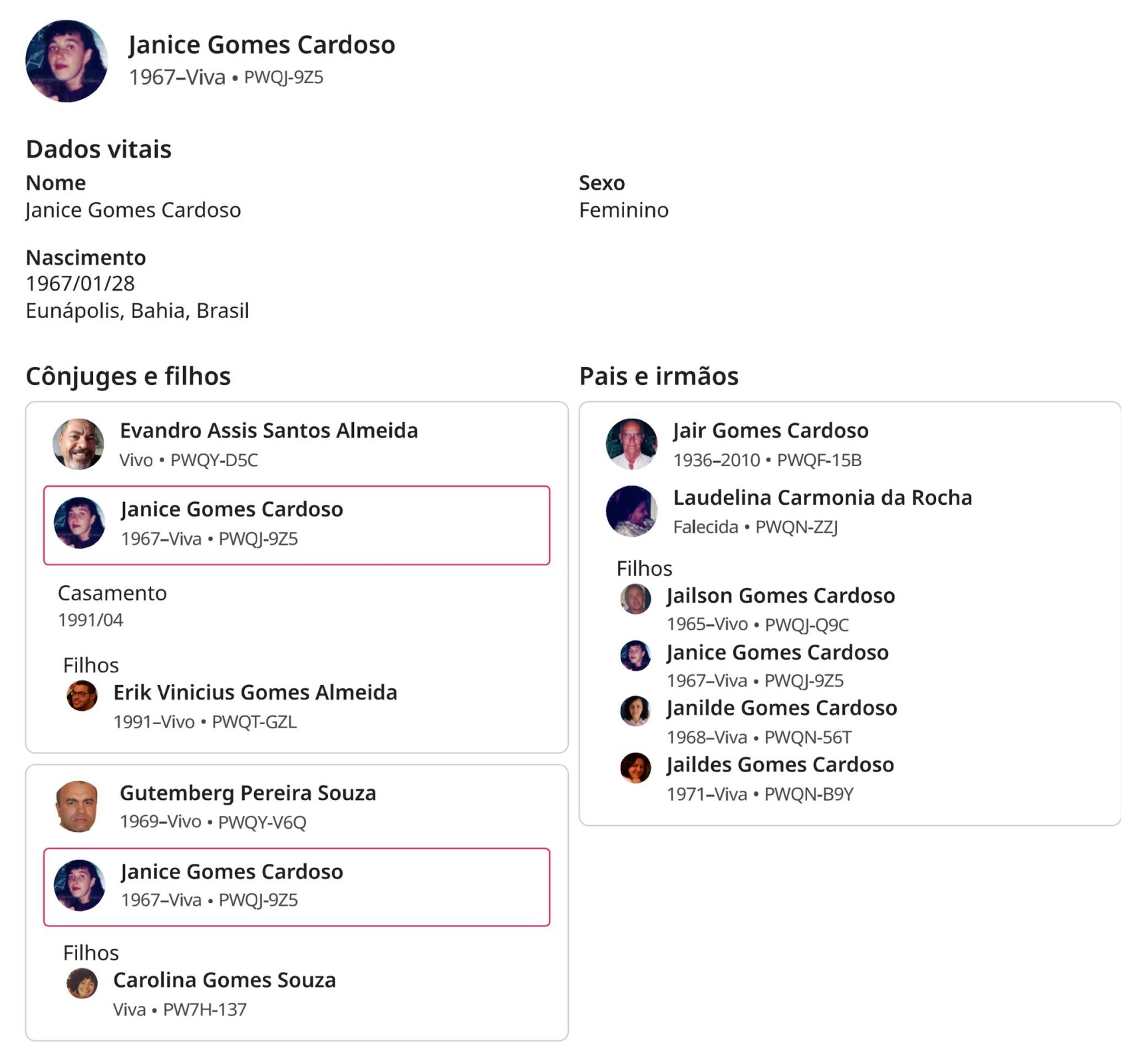This screenshot has height=1064, width=1129.
Task: Open Evandro Assis Santos Almeida name link
Action: pyautogui.click(x=269, y=430)
